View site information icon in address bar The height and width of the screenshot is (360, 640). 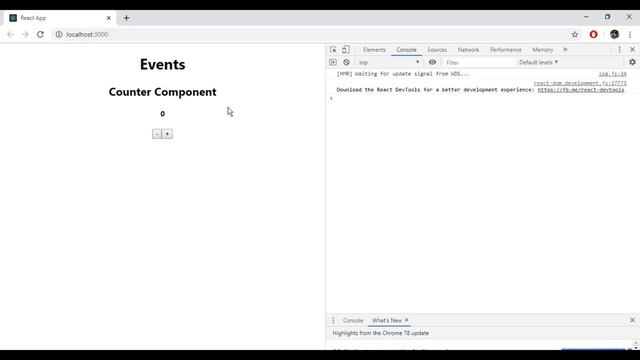click(59, 35)
